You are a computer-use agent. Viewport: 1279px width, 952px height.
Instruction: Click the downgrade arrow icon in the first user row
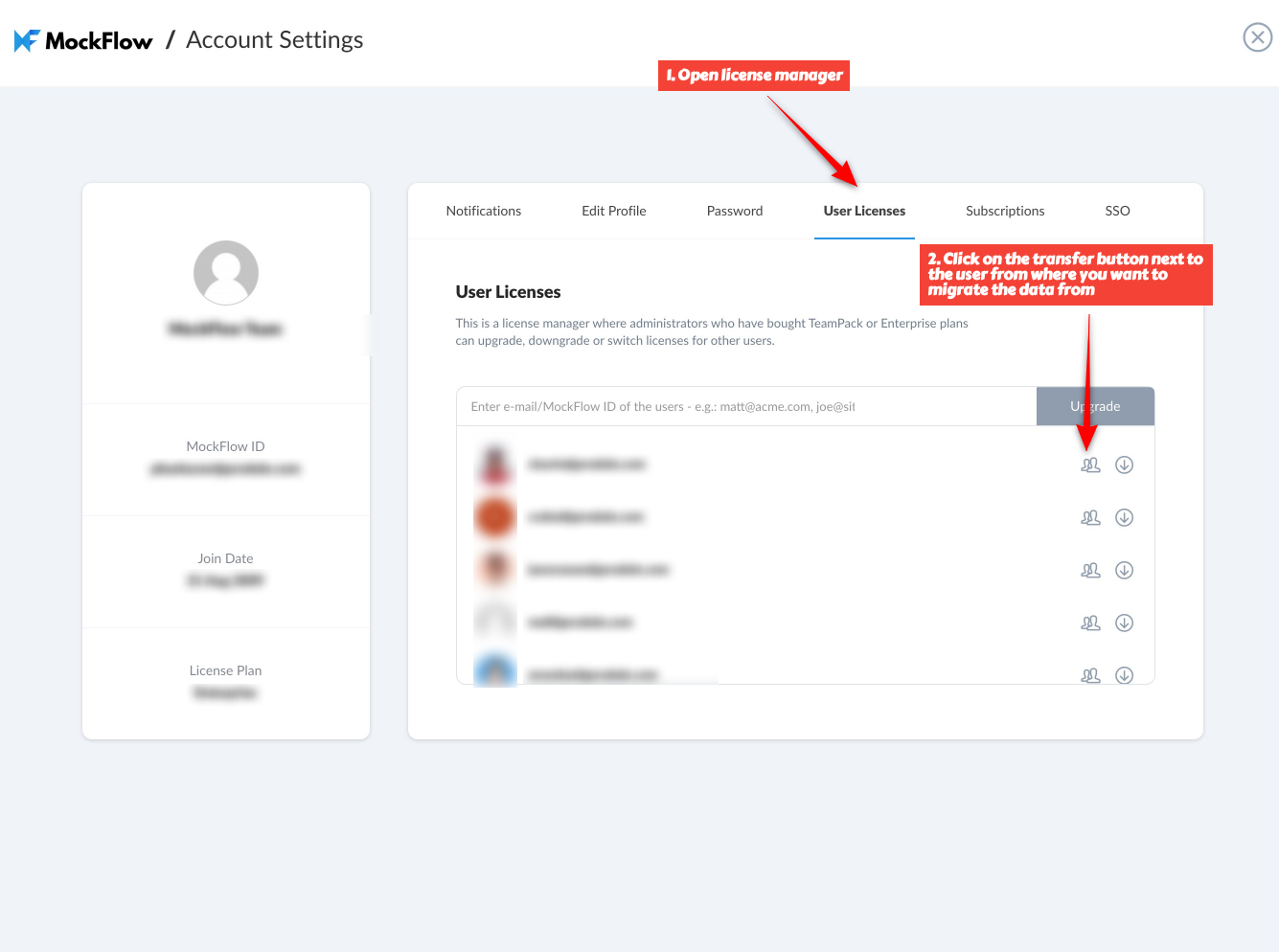[x=1125, y=465]
